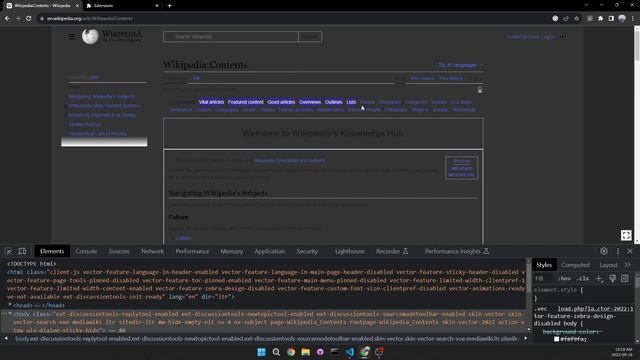Open the Chrome profile avatar menu
This screenshot has width=640, height=360.
tap(622, 18)
